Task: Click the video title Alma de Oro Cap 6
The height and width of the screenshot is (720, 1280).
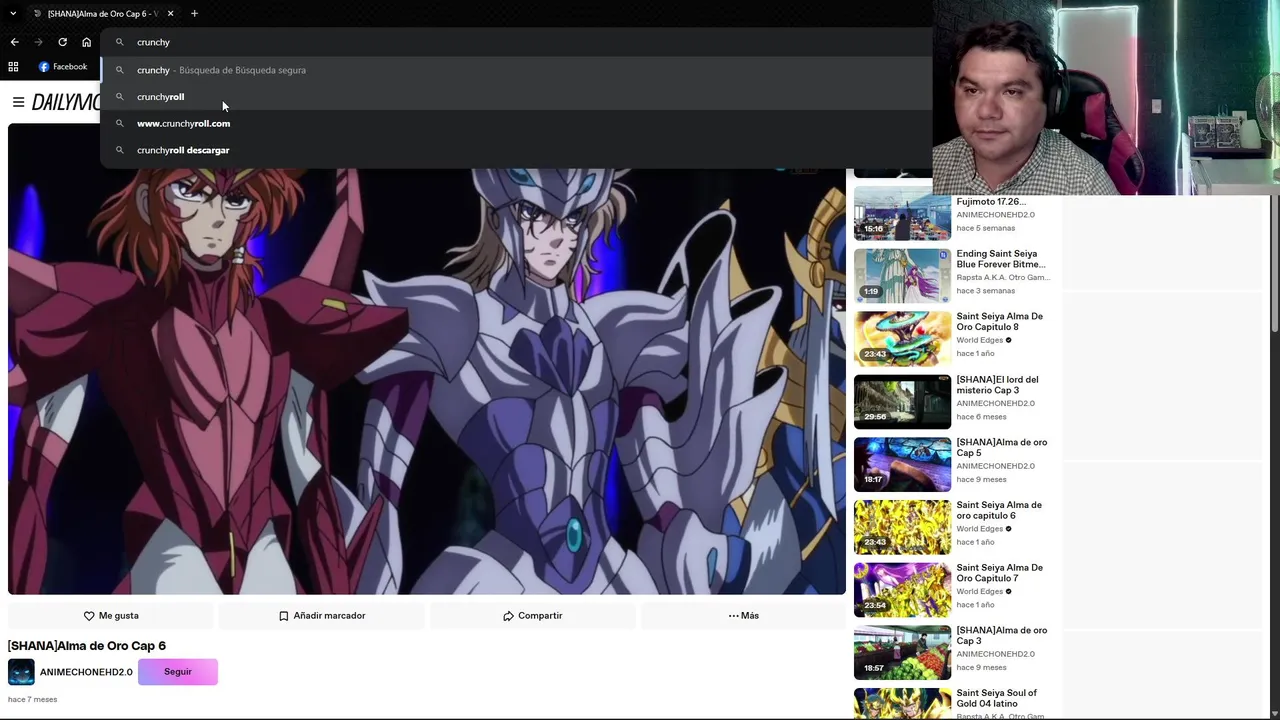Action: click(x=87, y=646)
